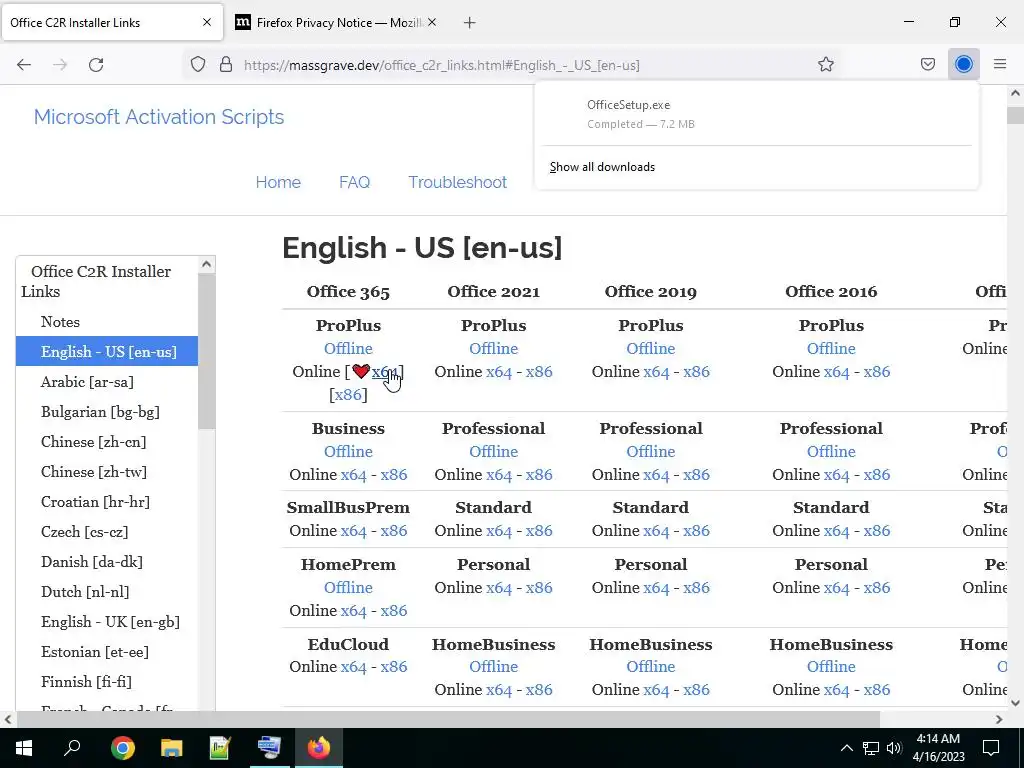Select English - US [en-us] sidebar entry
This screenshot has width=1024, height=768.
click(106, 351)
